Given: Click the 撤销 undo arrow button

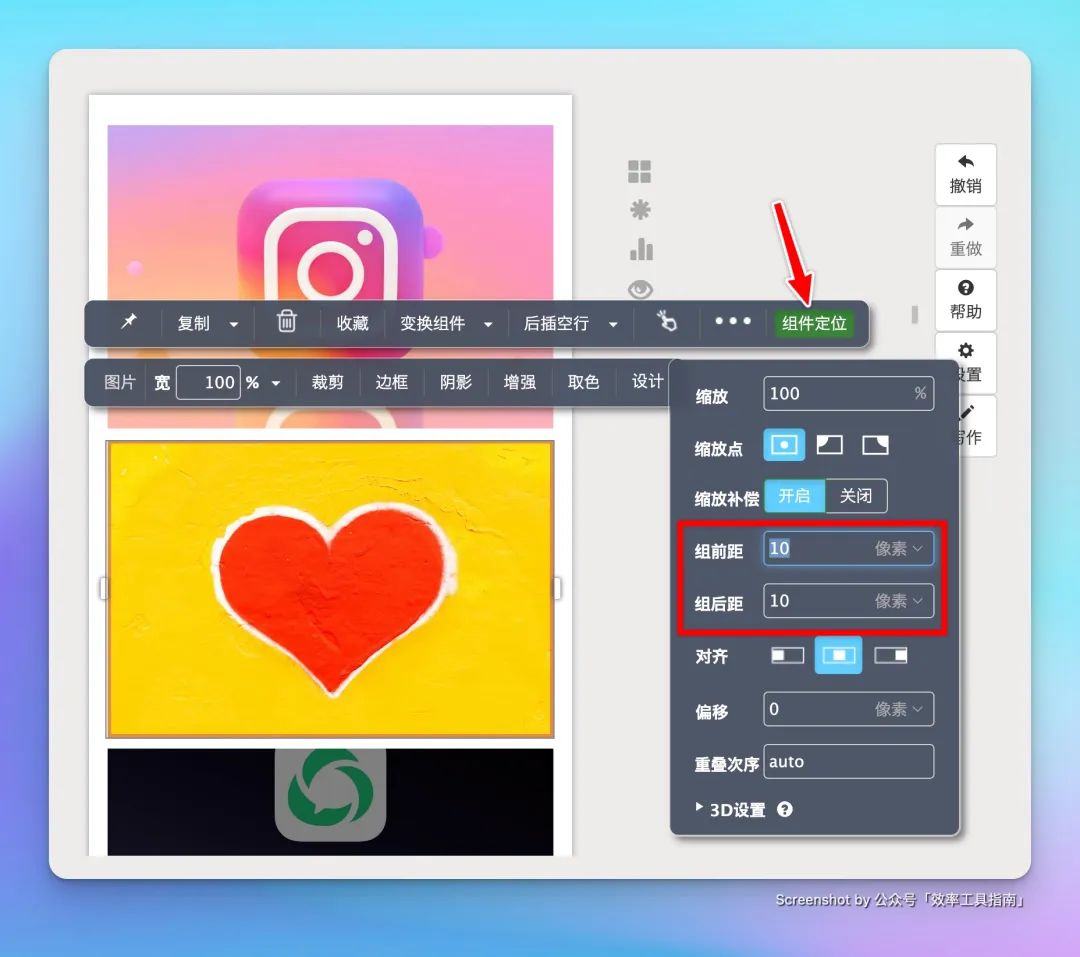Looking at the screenshot, I should coord(965,174).
